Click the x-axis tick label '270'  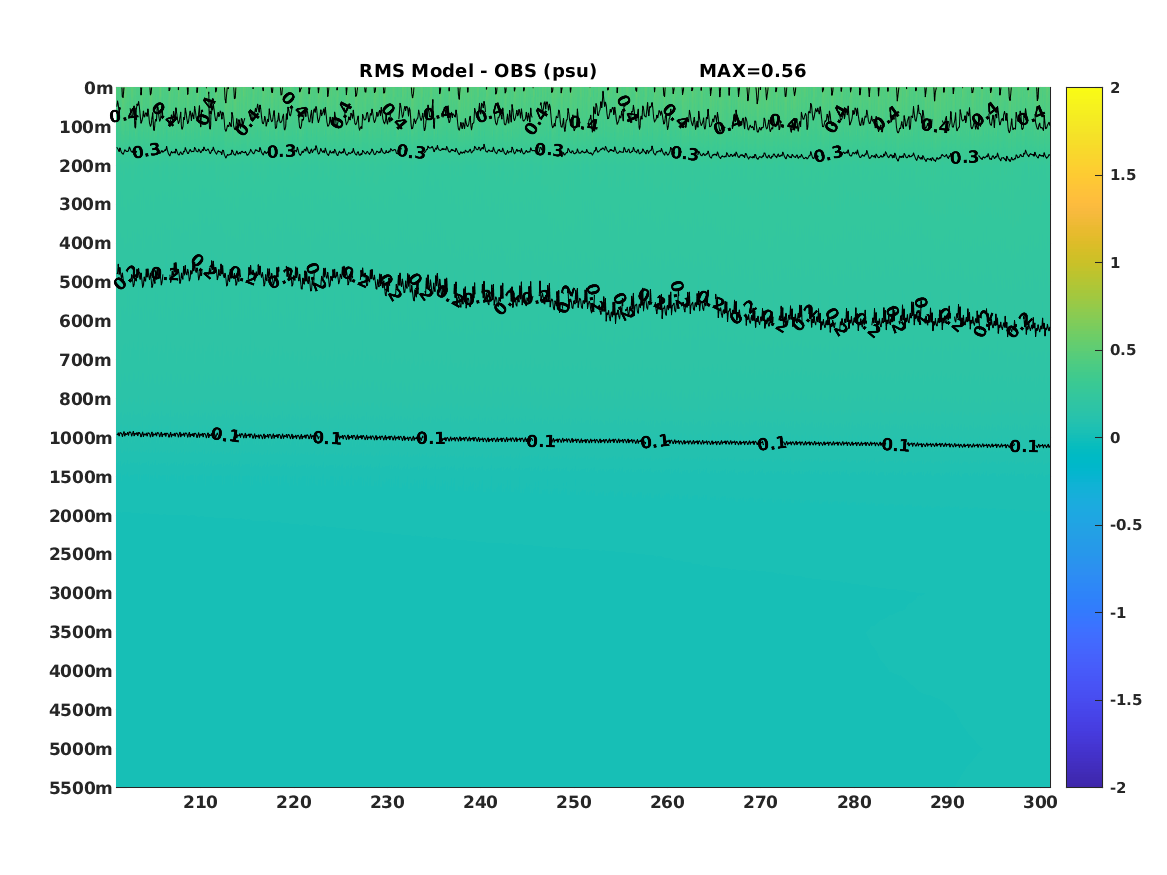point(761,803)
